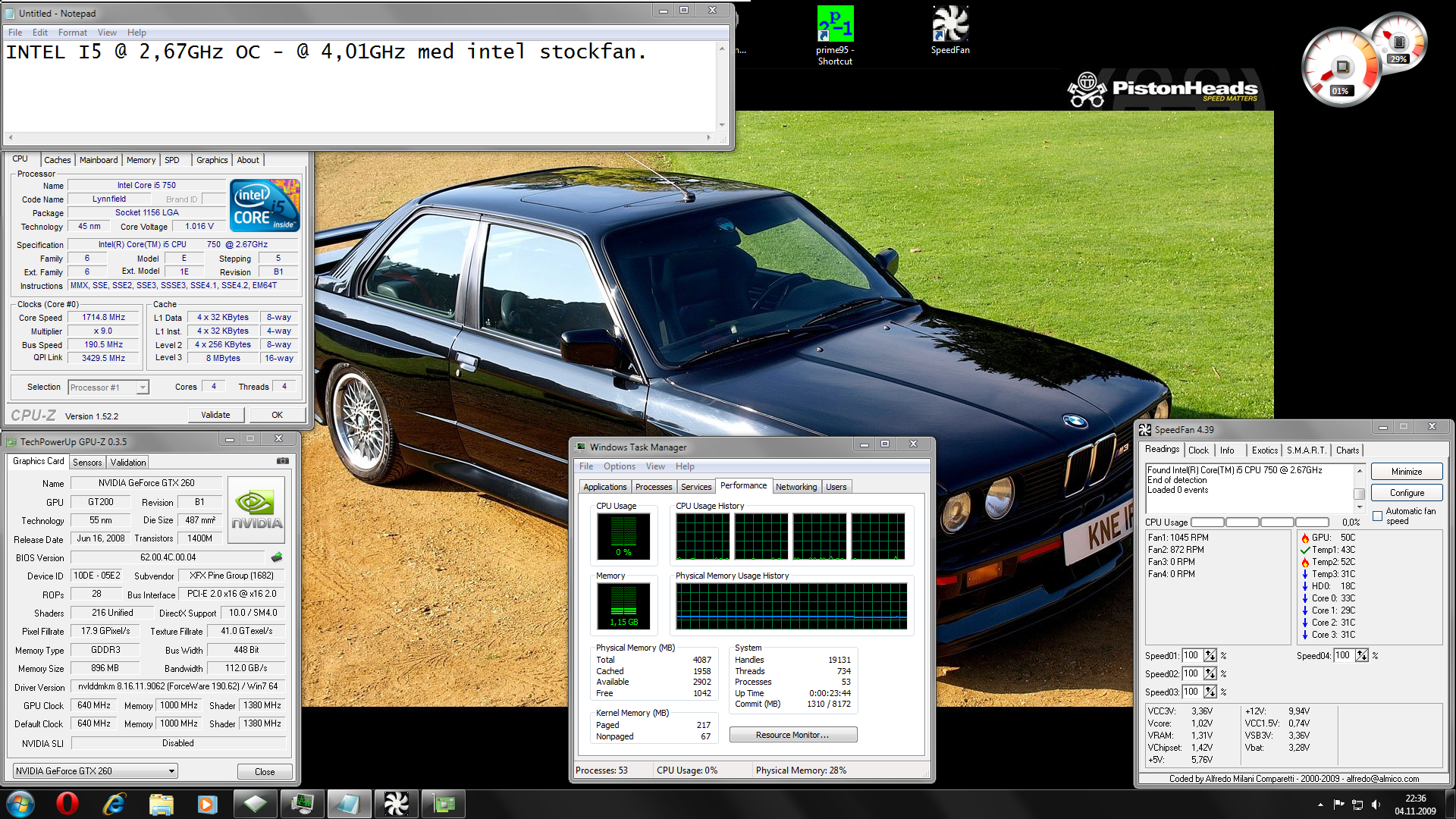Switch to Task Manager taskbar icon

coord(302,803)
